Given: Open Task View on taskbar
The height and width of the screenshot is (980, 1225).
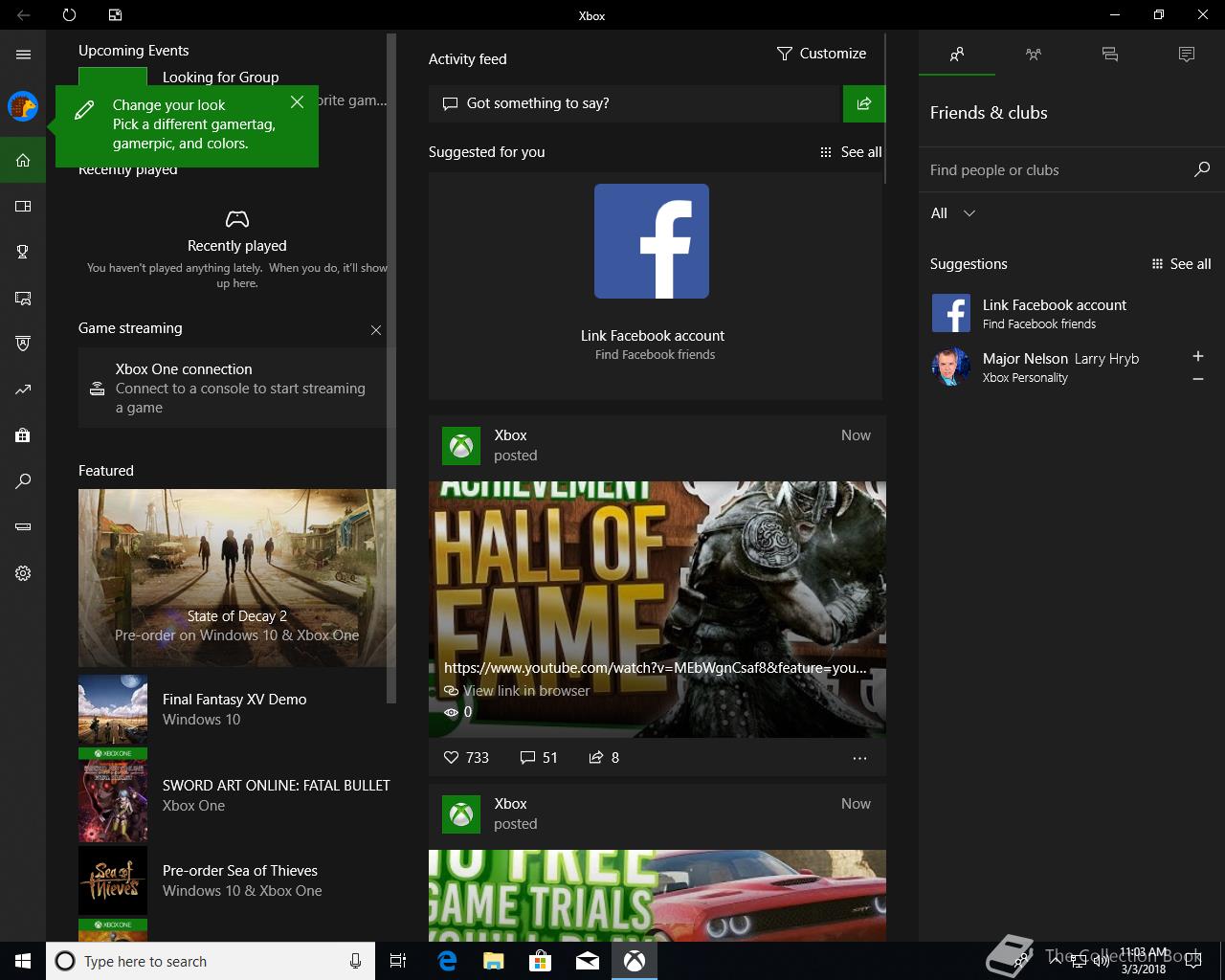Looking at the screenshot, I should [x=398, y=961].
